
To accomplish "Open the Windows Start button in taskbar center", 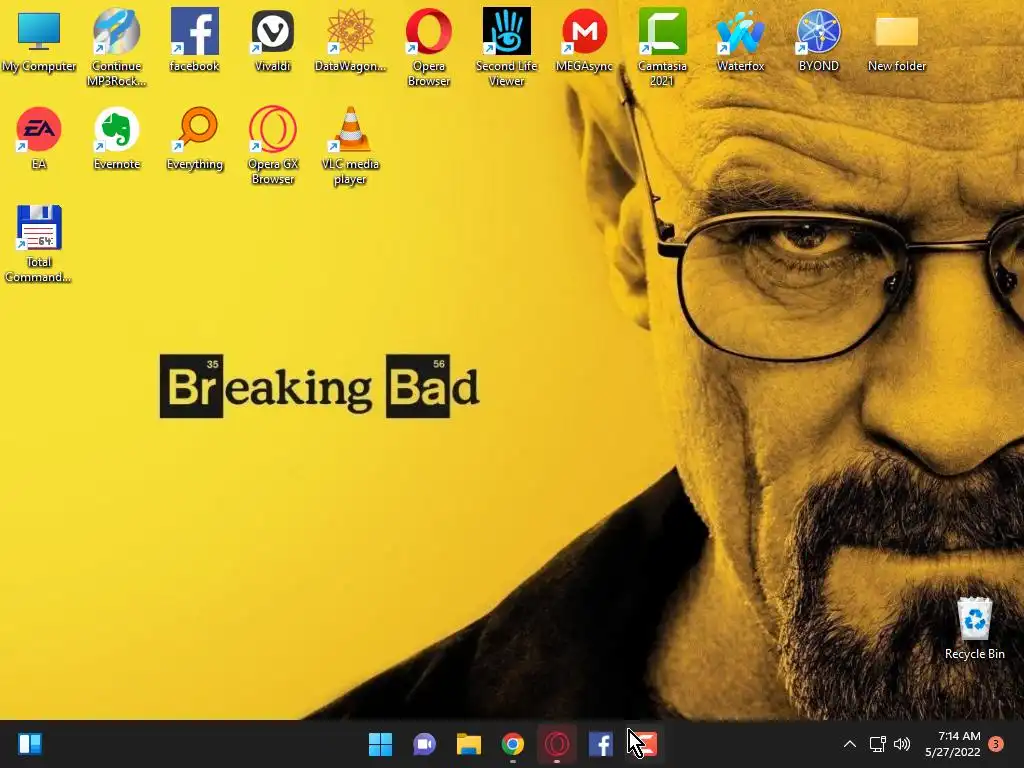I will click(x=380, y=744).
